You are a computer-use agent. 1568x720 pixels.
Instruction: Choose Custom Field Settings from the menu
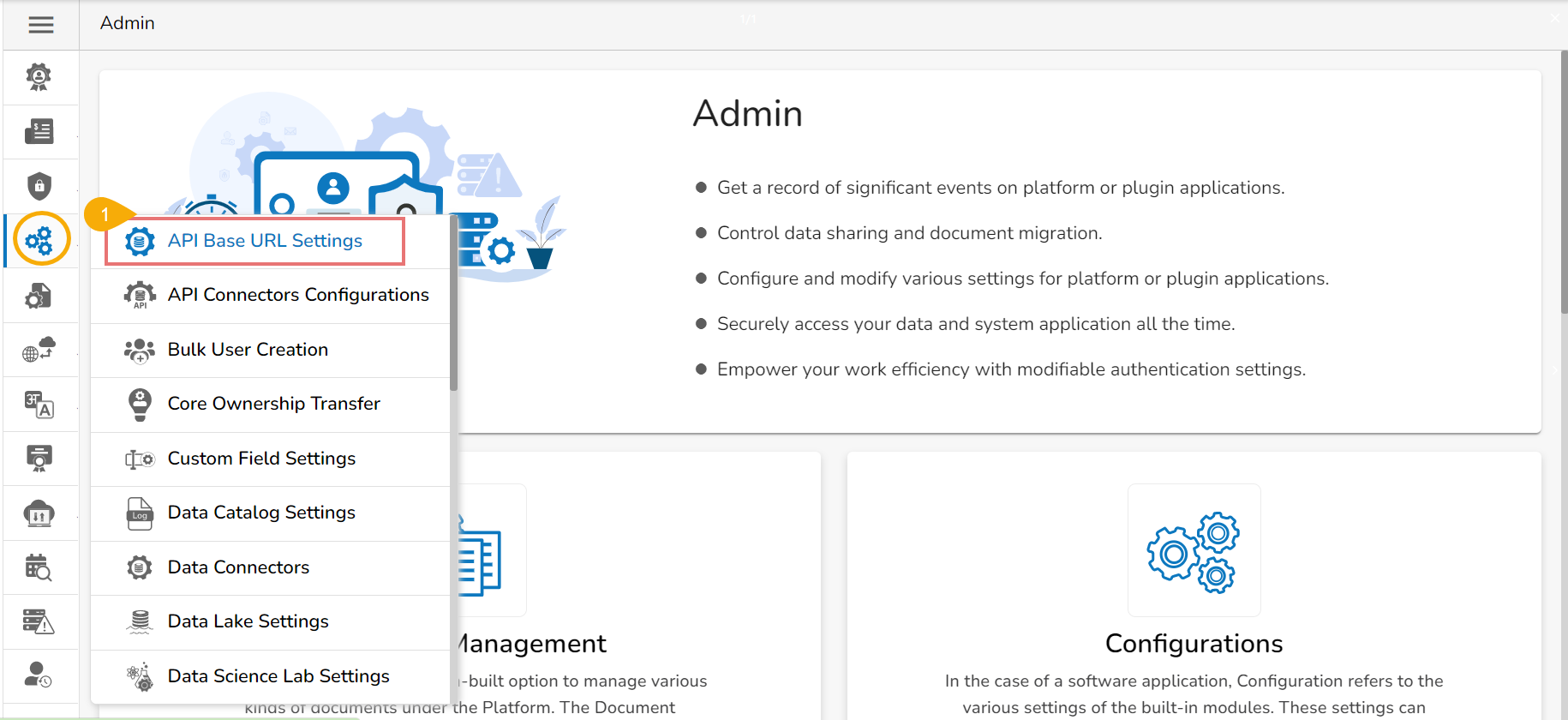point(271,459)
